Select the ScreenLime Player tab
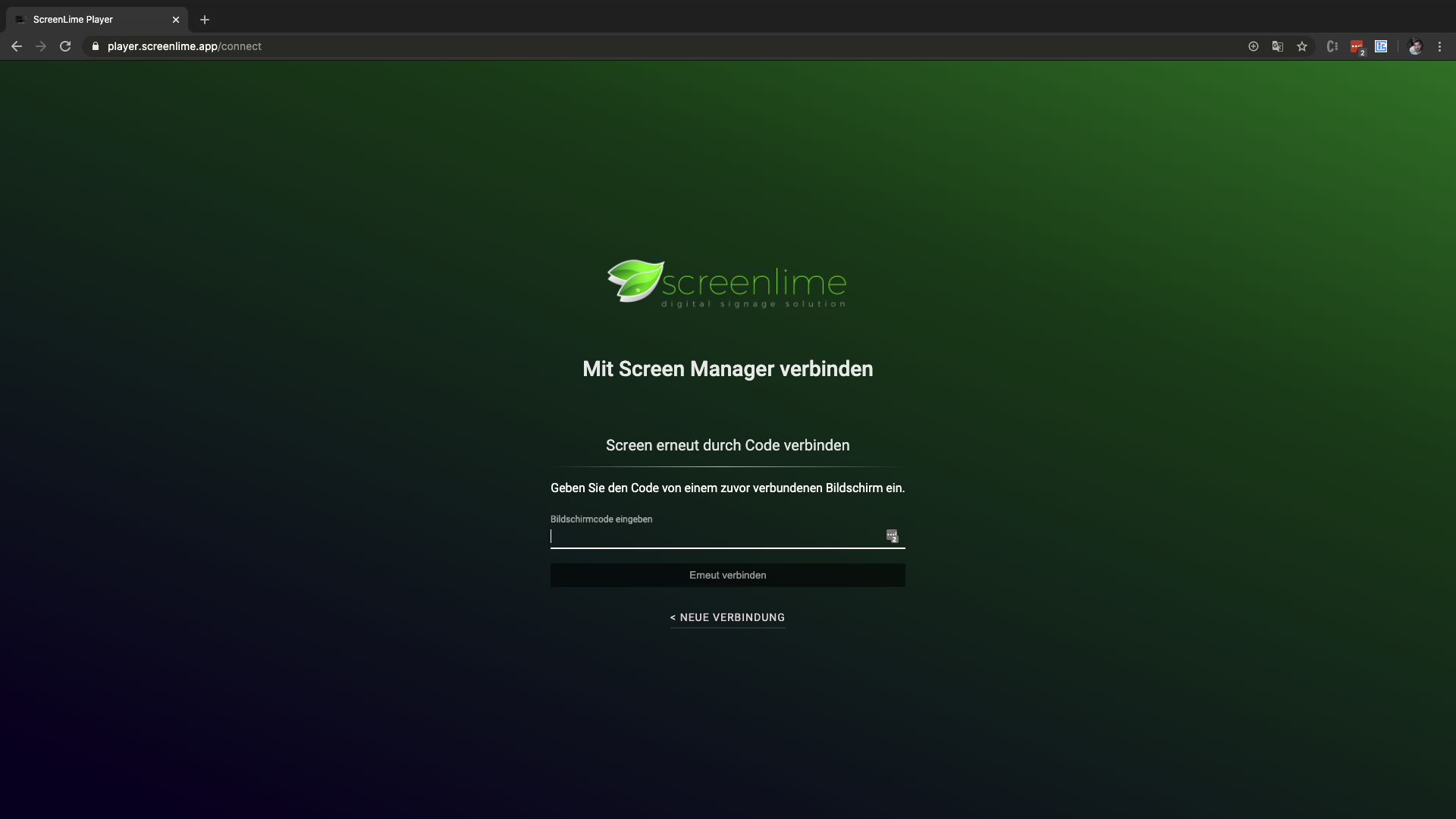This screenshot has height=819, width=1456. [97, 20]
